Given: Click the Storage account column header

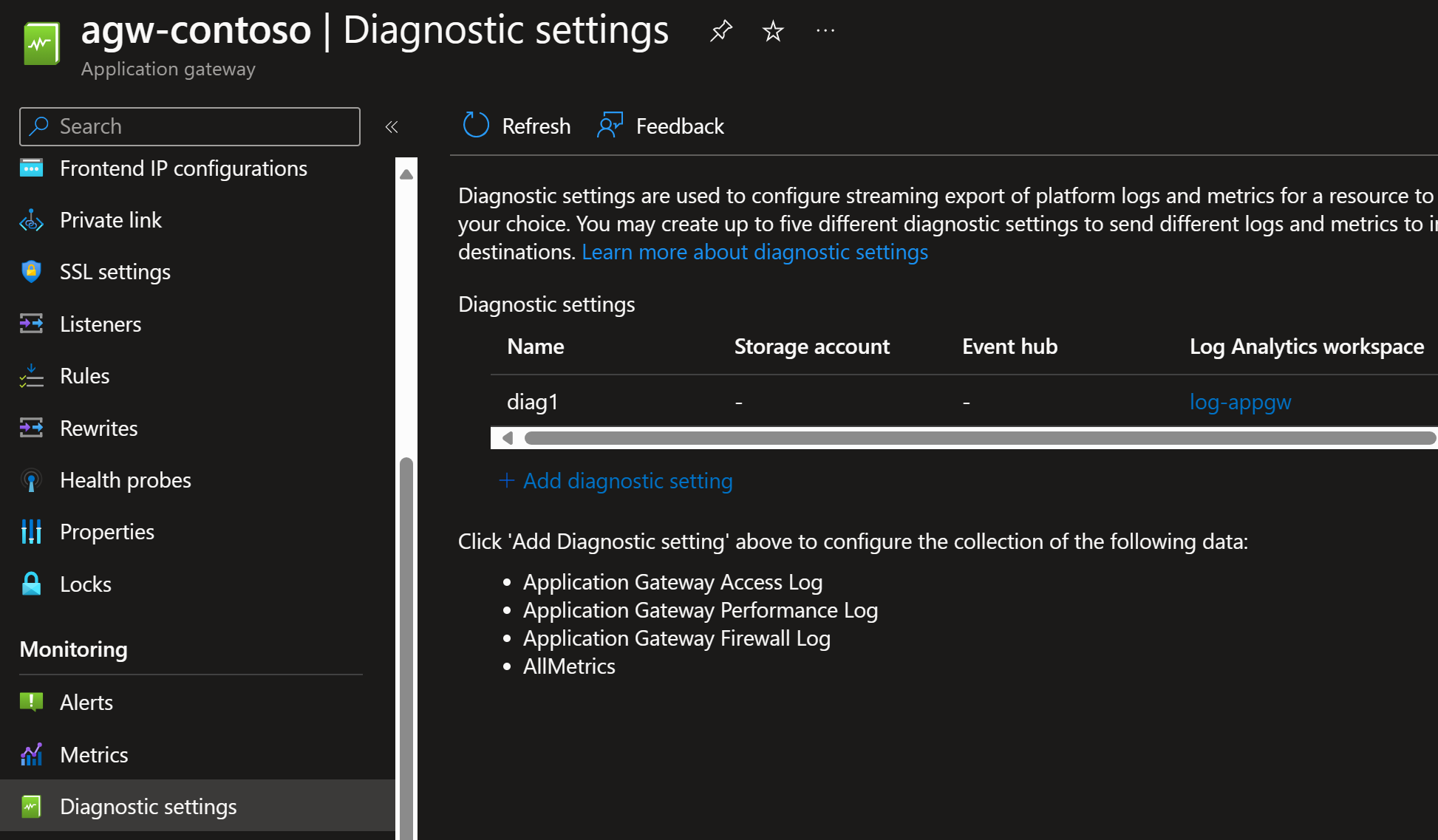Looking at the screenshot, I should tap(811, 346).
